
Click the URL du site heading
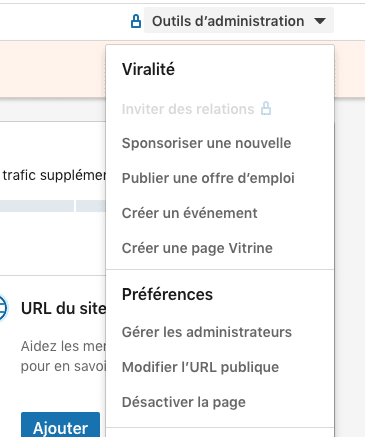click(63, 308)
